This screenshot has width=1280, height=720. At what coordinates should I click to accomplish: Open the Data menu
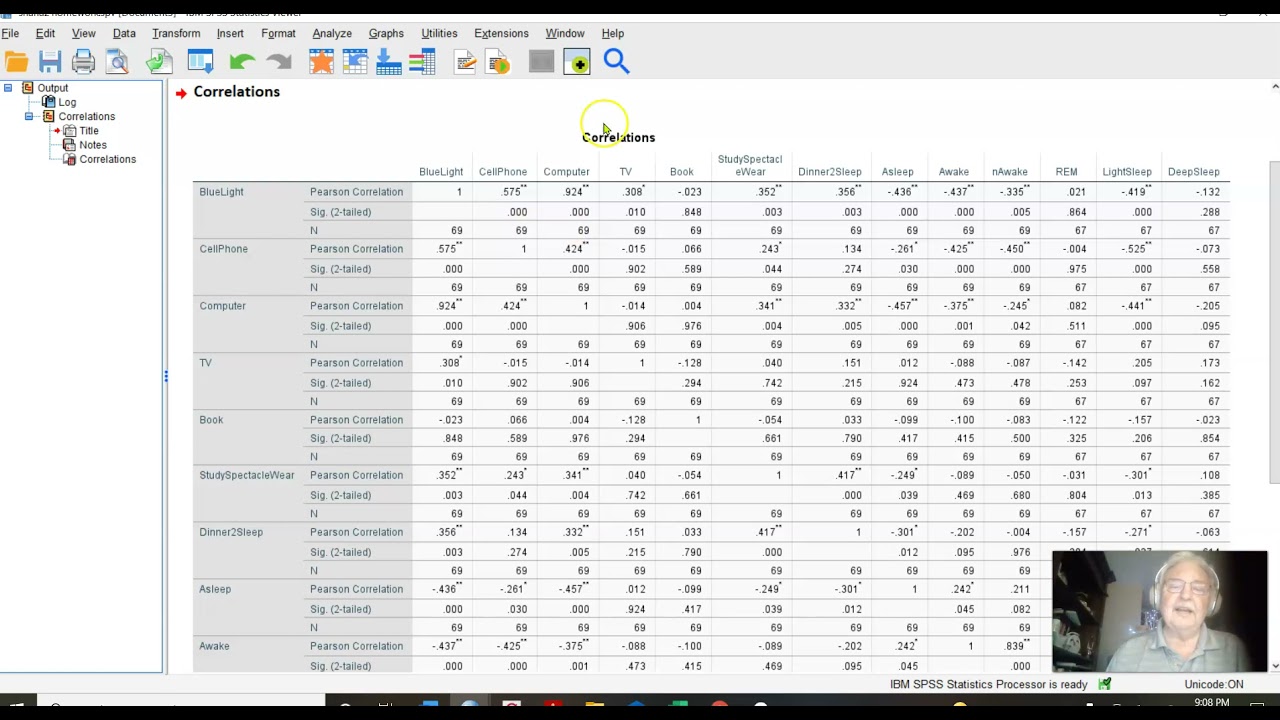(124, 33)
